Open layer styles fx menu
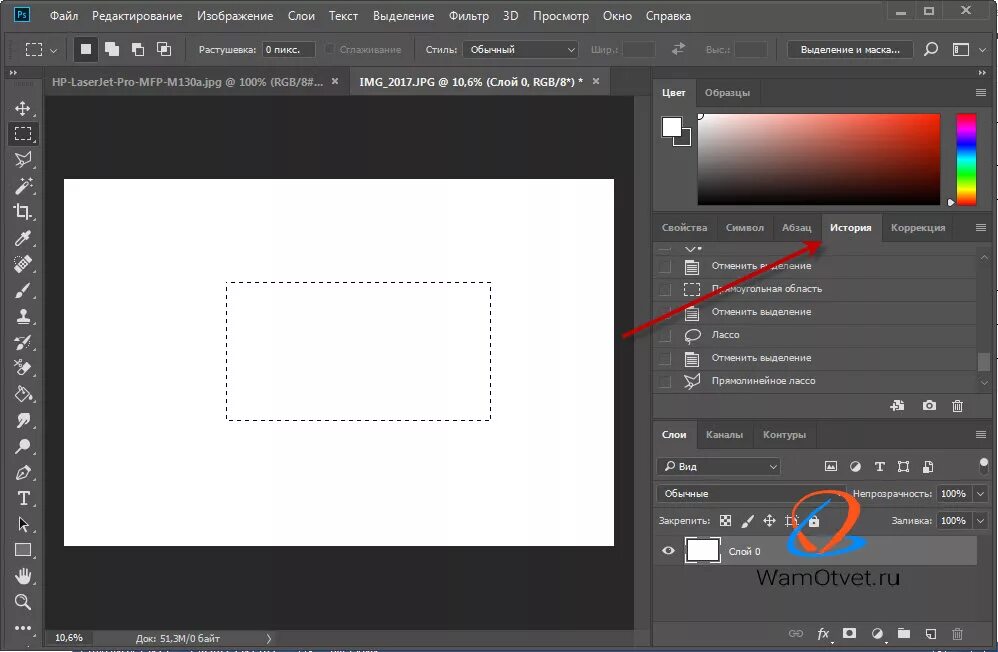Viewport: 998px width, 652px height. 824,634
